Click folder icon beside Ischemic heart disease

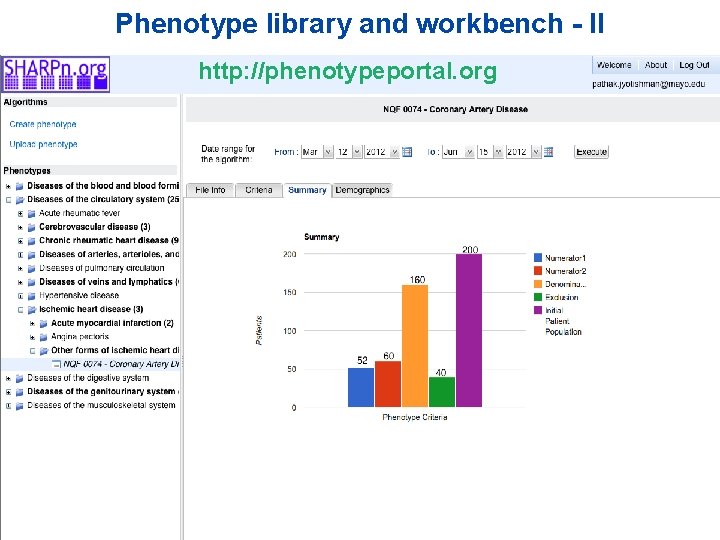(32, 309)
